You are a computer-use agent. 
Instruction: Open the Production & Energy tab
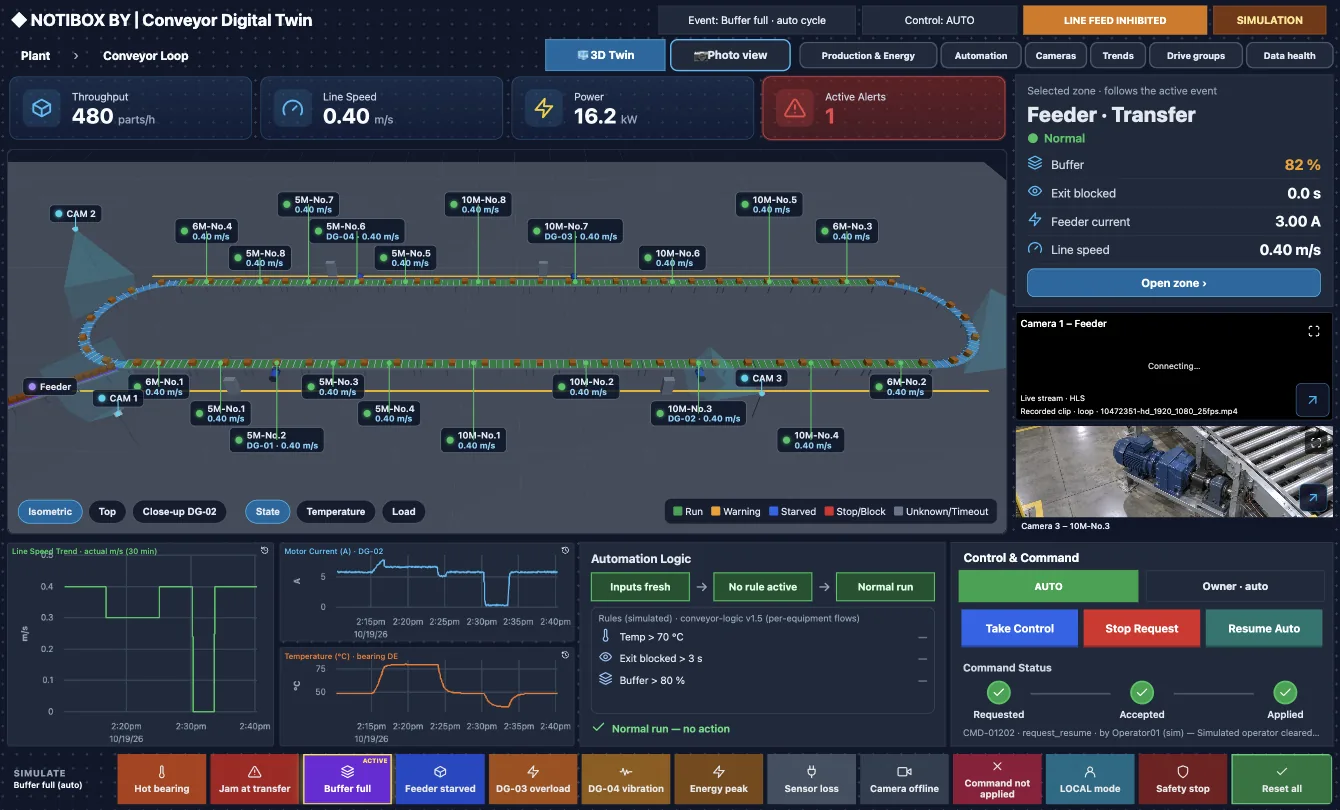868,56
